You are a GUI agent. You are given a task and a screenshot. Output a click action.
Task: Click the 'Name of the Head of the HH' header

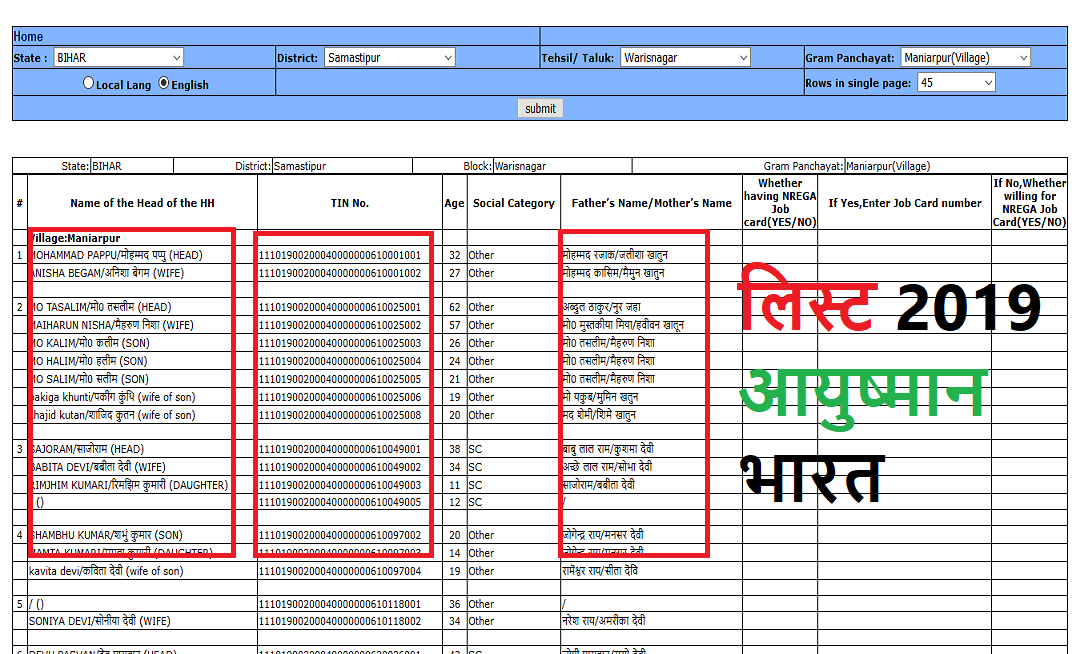pos(142,203)
